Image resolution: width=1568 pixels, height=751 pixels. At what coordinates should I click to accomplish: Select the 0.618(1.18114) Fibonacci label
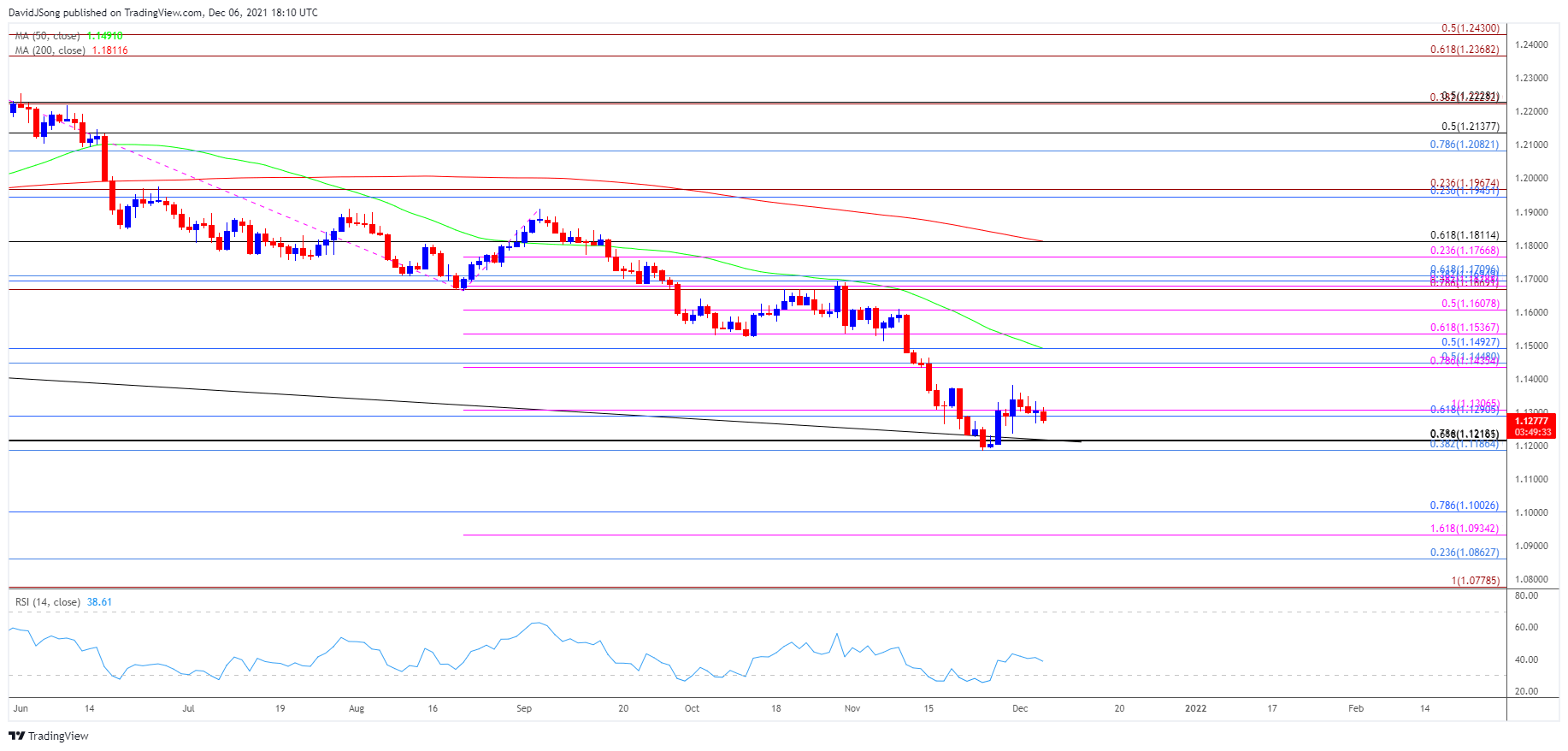coord(1465,235)
